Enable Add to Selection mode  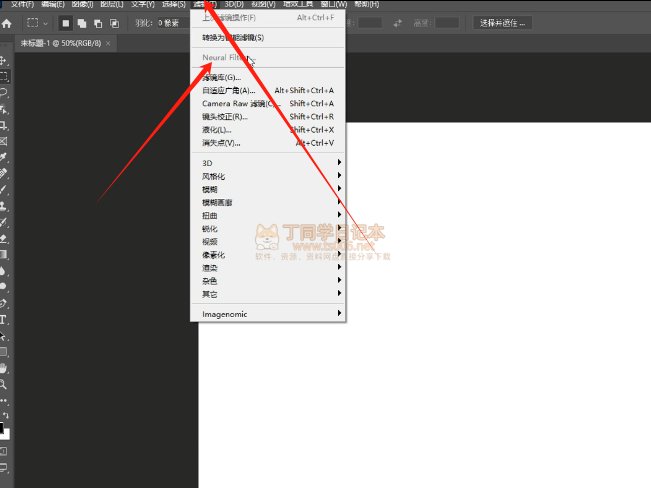coord(82,23)
